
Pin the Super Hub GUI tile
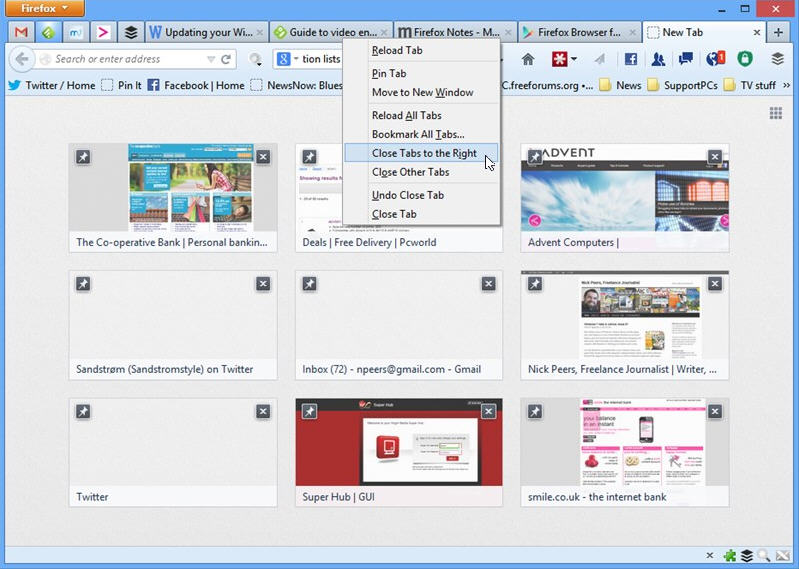click(309, 411)
